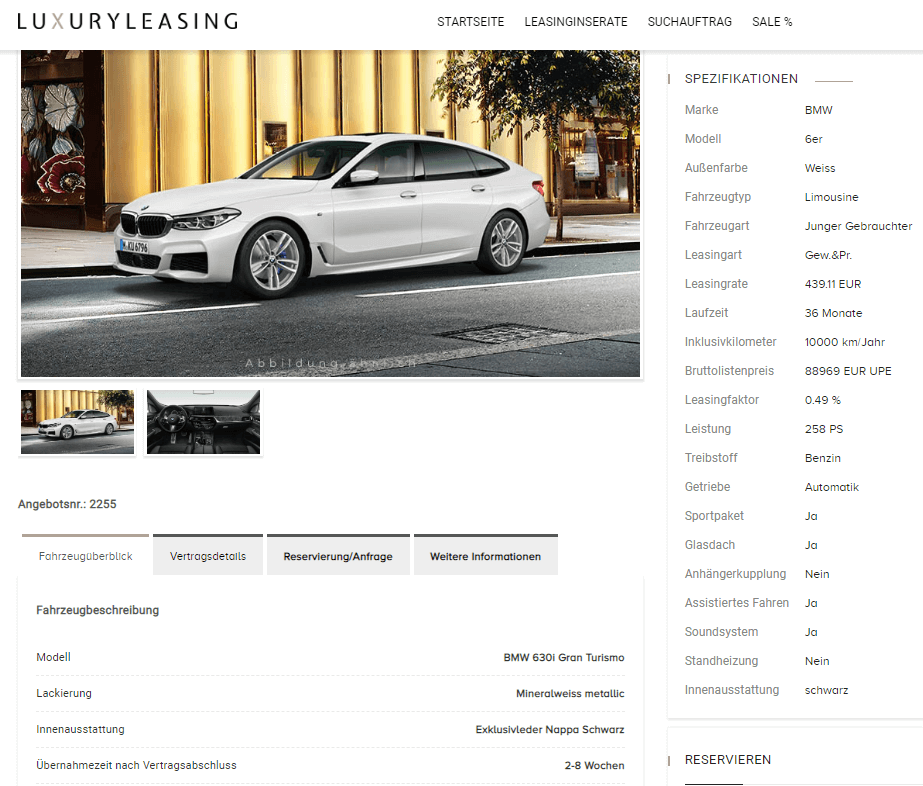The height and width of the screenshot is (786, 923).
Task: Open the Suchauftrag page
Action: pyautogui.click(x=689, y=22)
